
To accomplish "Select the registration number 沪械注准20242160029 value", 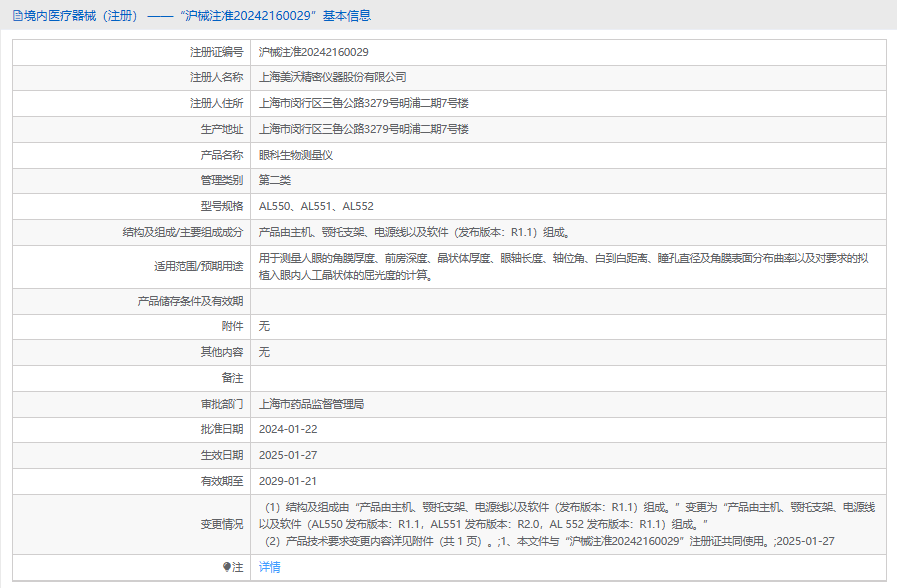I will click(314, 51).
